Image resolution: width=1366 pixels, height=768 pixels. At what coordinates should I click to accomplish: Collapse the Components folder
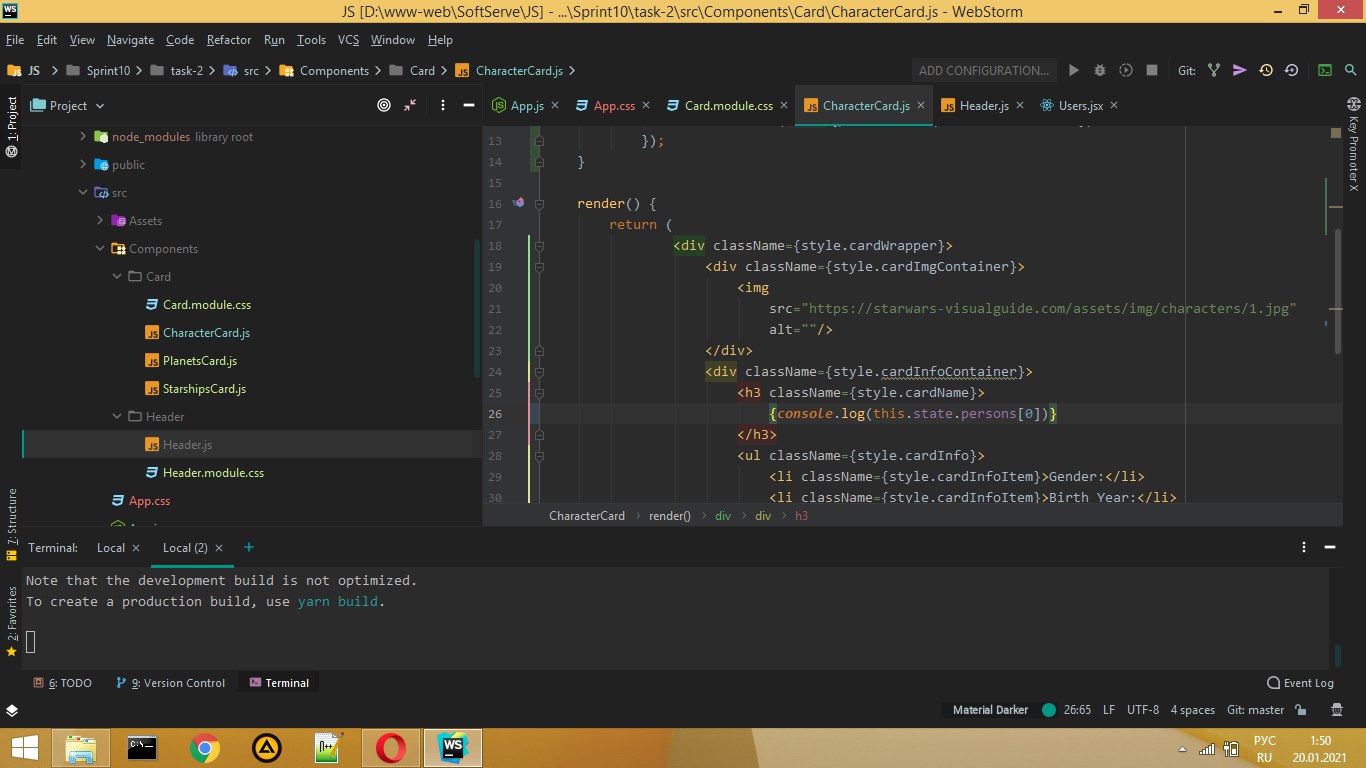[100, 249]
